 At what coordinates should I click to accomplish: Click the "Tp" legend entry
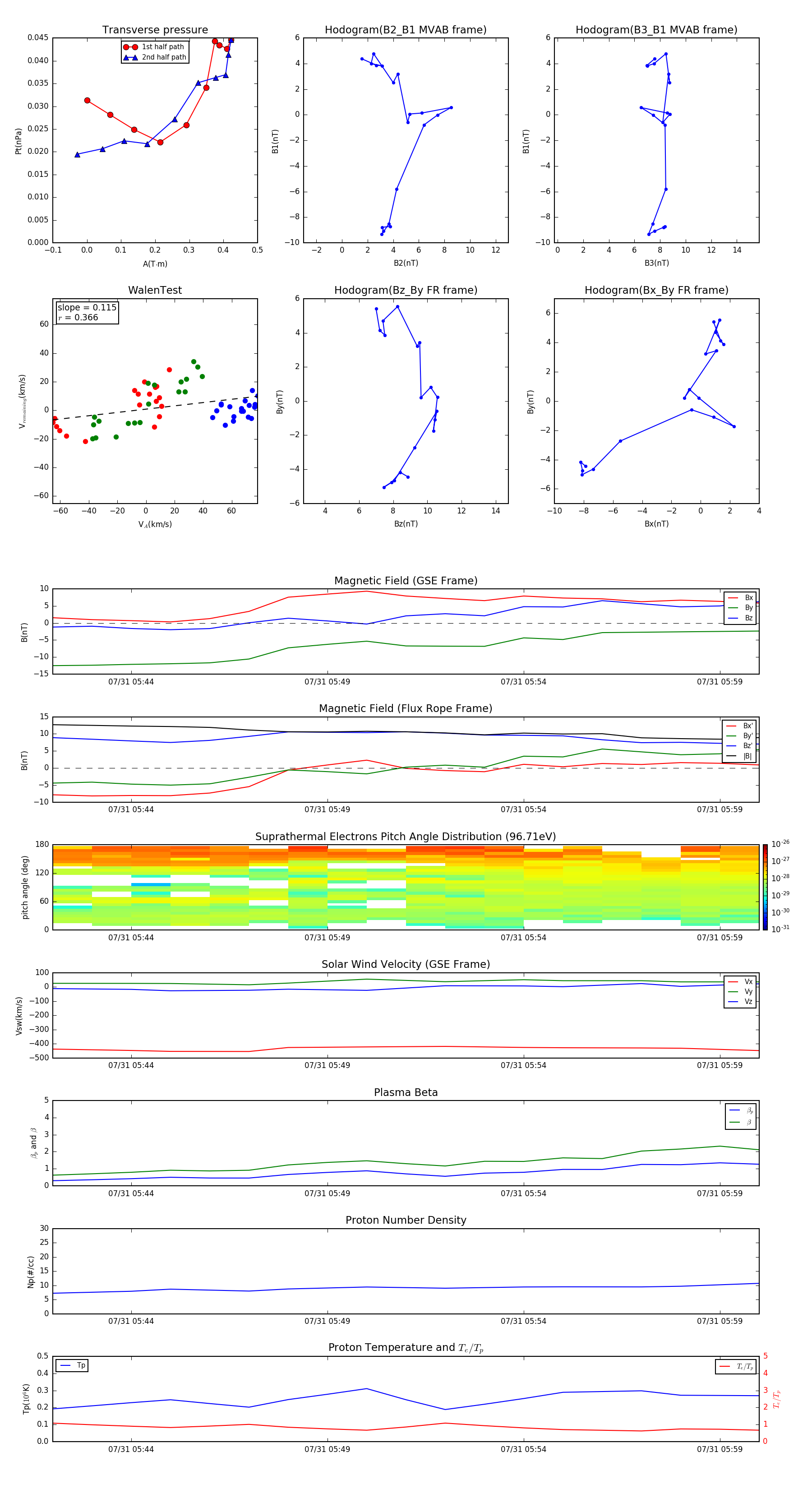(73, 1365)
